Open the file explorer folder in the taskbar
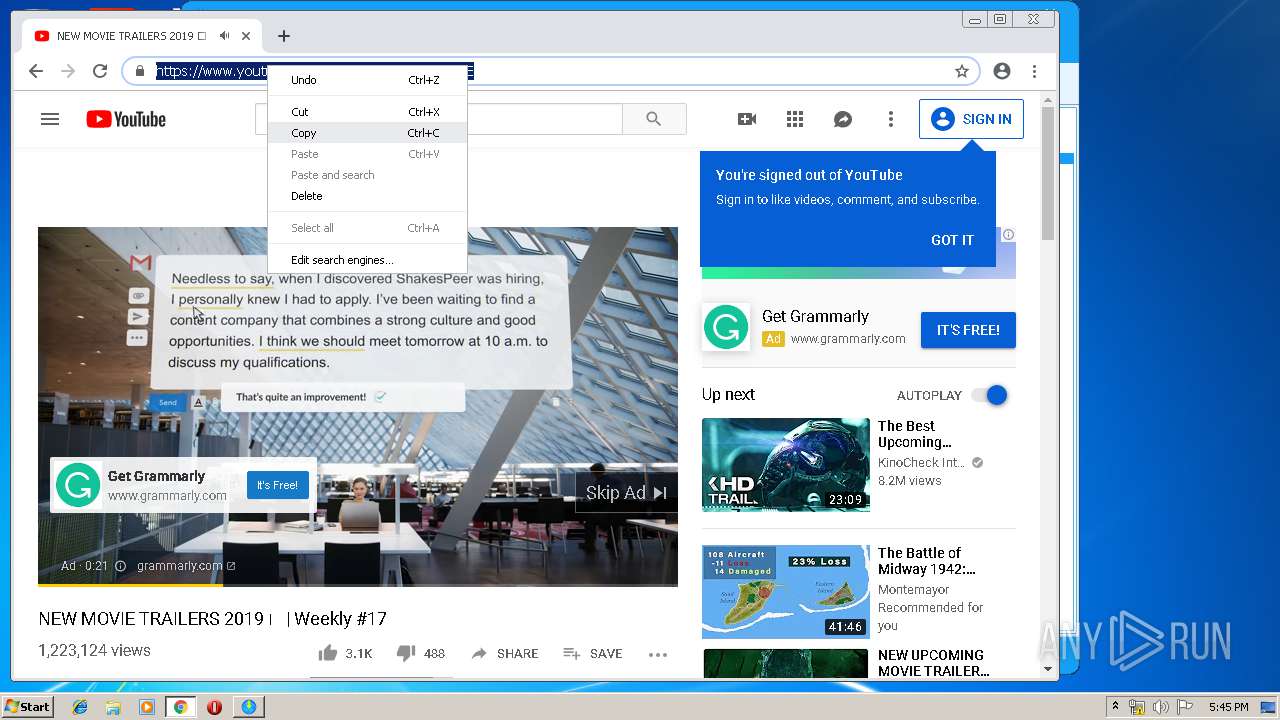Screen dimensions: 1280x720 113,707
